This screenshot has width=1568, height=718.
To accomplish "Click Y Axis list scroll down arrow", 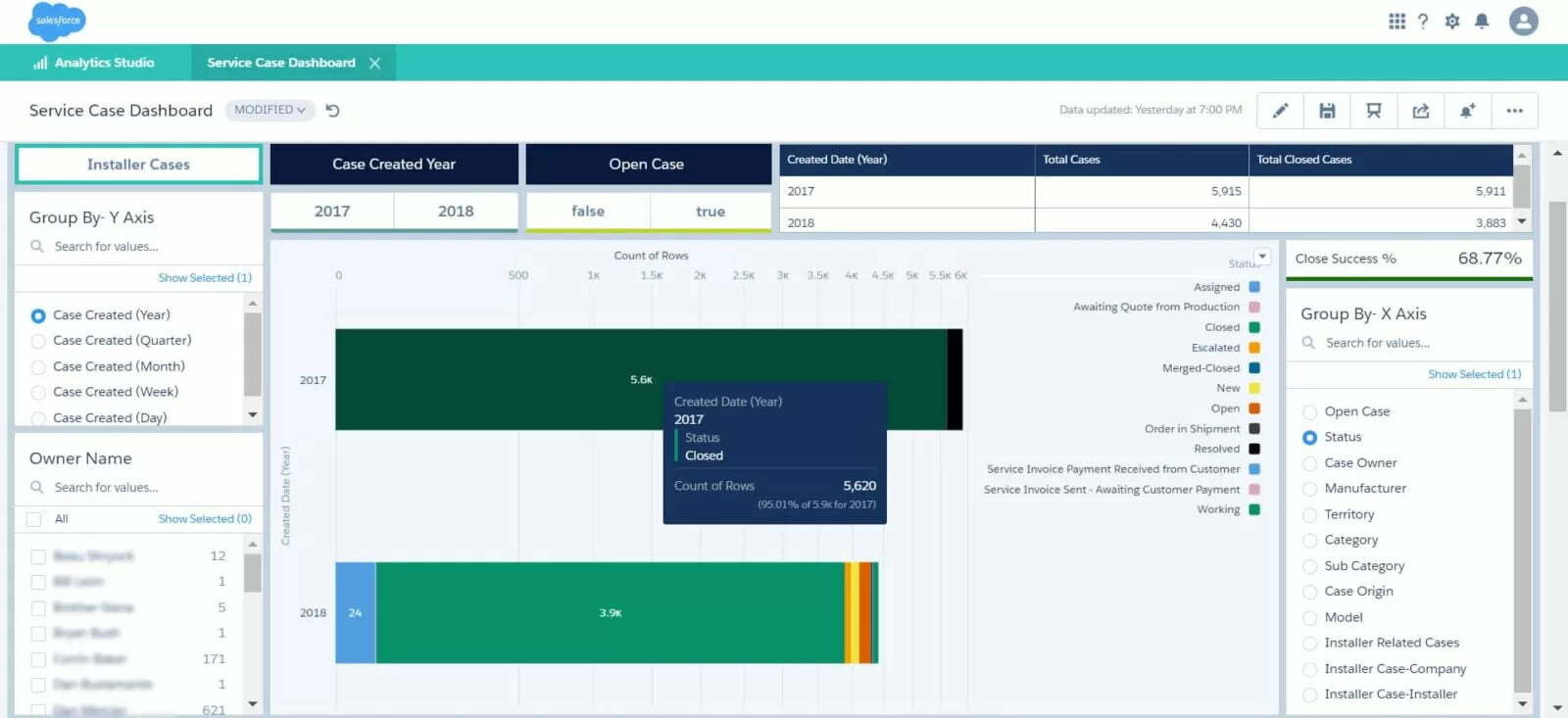I will [253, 415].
